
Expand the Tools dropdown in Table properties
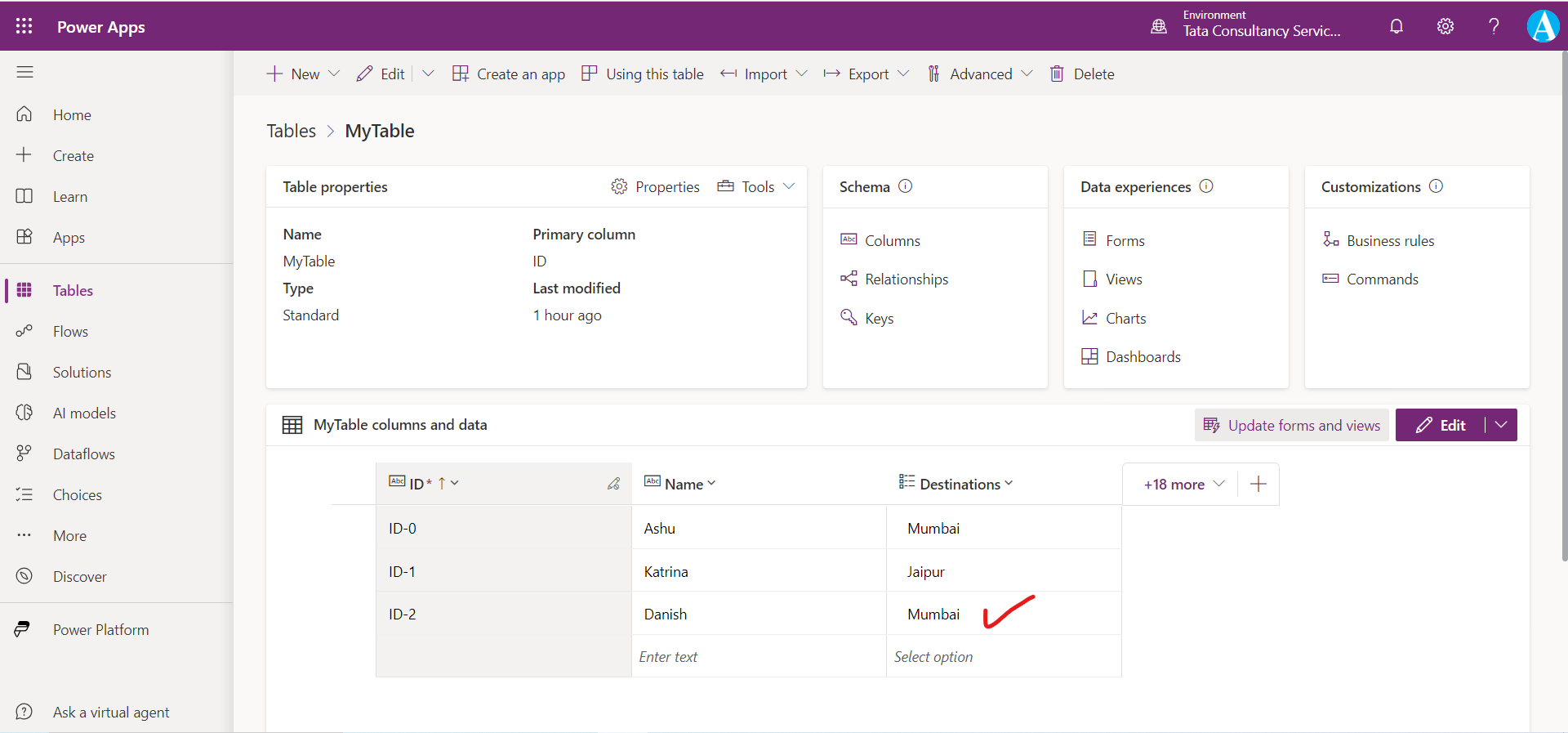tap(788, 186)
